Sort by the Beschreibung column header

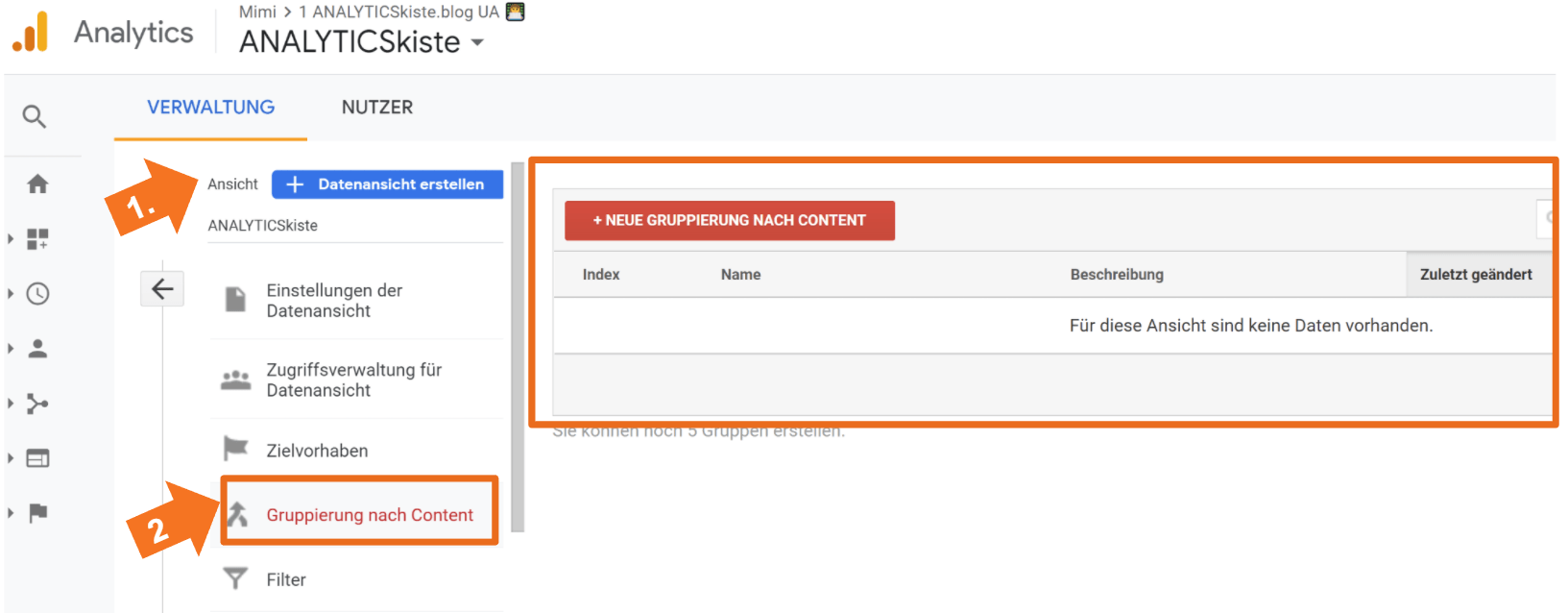pos(1117,275)
